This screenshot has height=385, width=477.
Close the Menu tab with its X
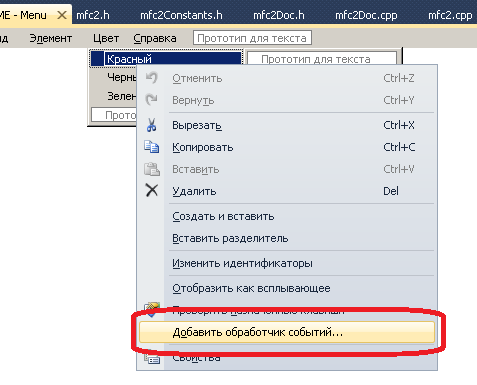pos(62,15)
